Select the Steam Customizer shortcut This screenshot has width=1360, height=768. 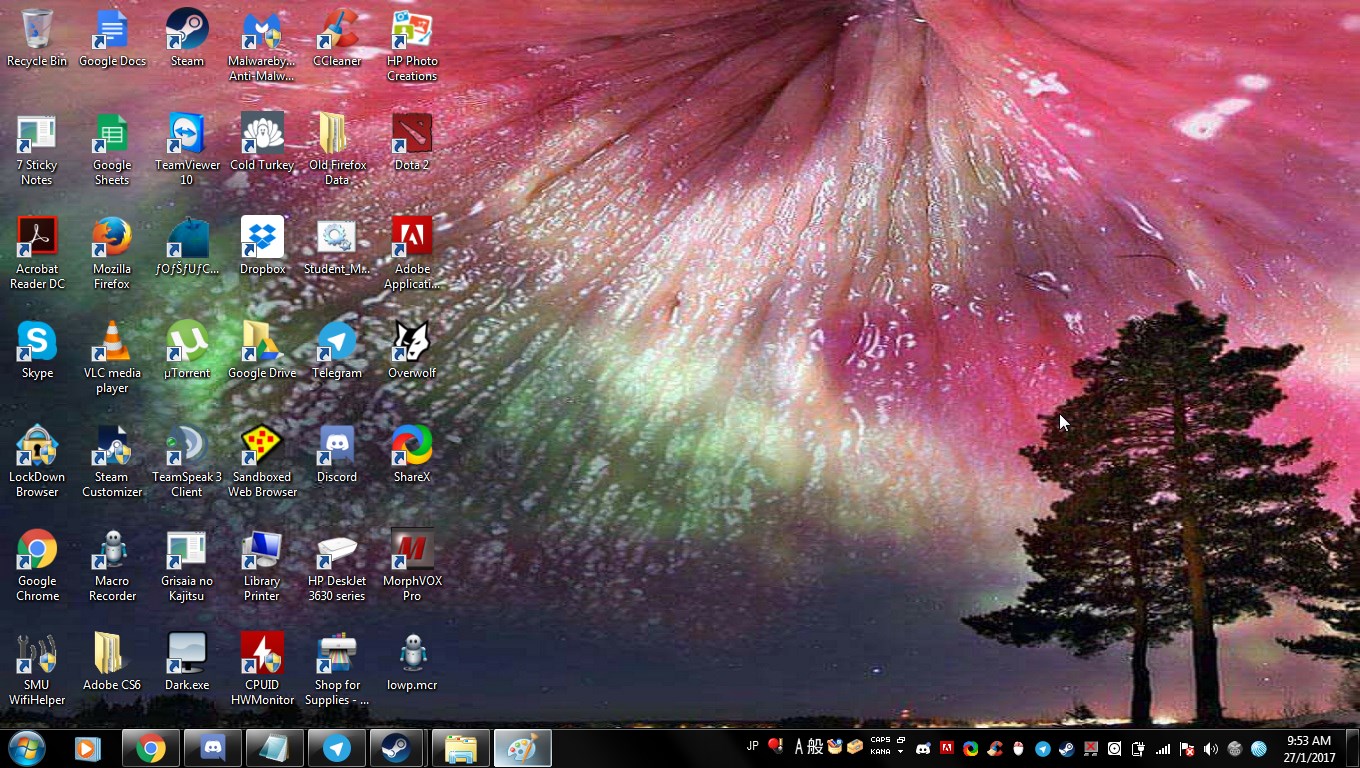coord(112,462)
